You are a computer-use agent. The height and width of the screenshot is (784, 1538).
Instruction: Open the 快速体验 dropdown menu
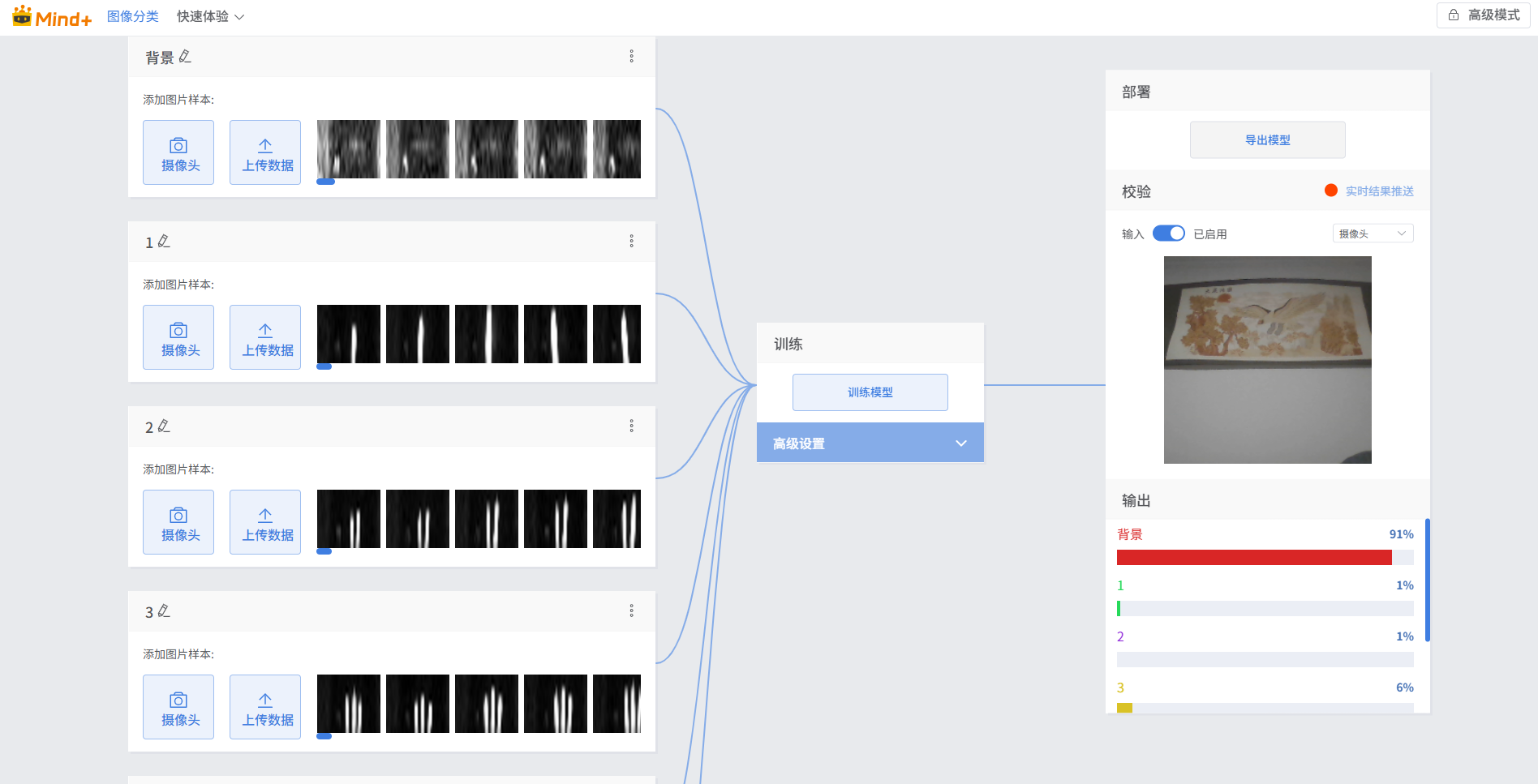(x=210, y=16)
